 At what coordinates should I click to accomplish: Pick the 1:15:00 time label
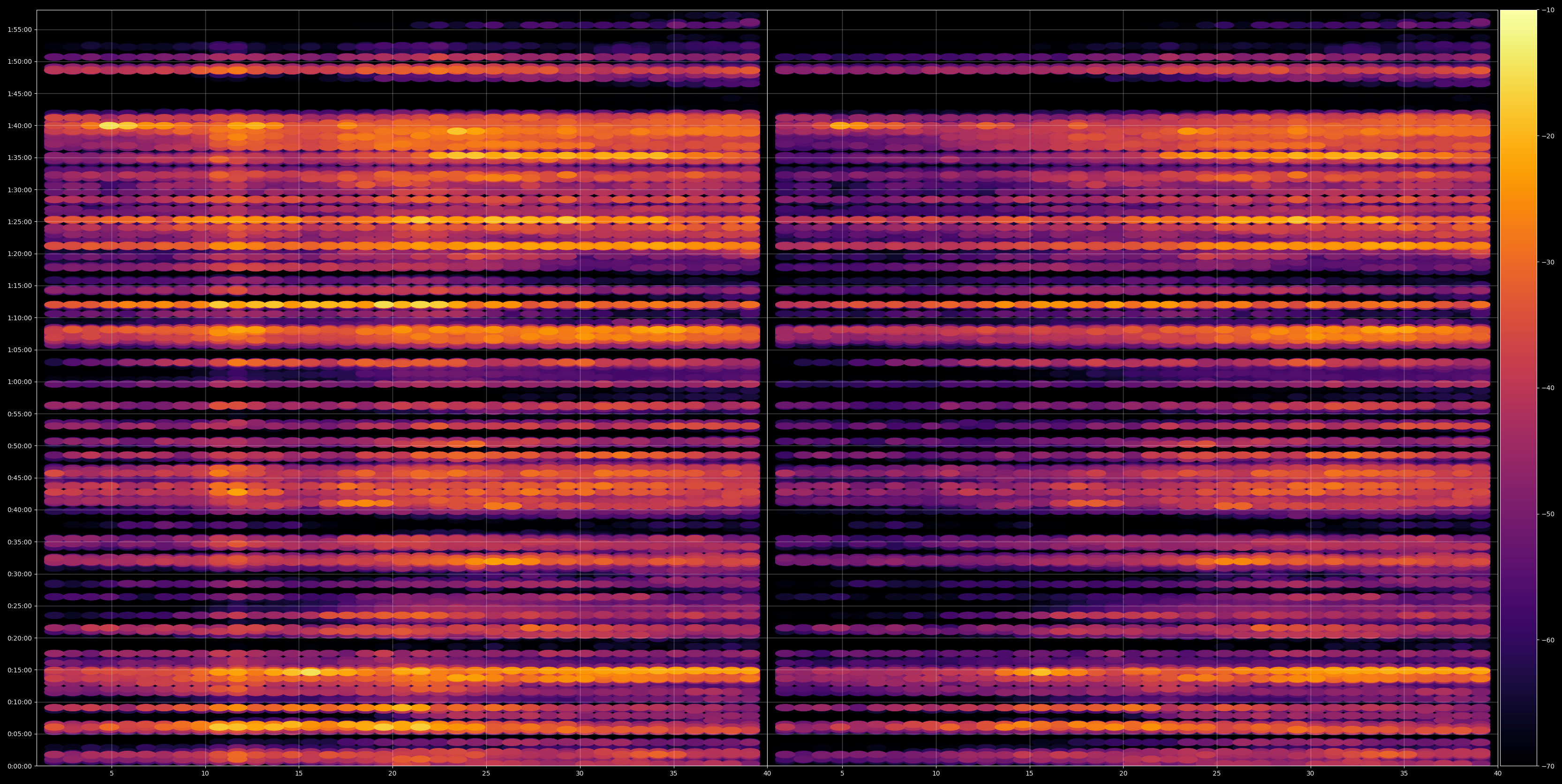[x=19, y=286]
